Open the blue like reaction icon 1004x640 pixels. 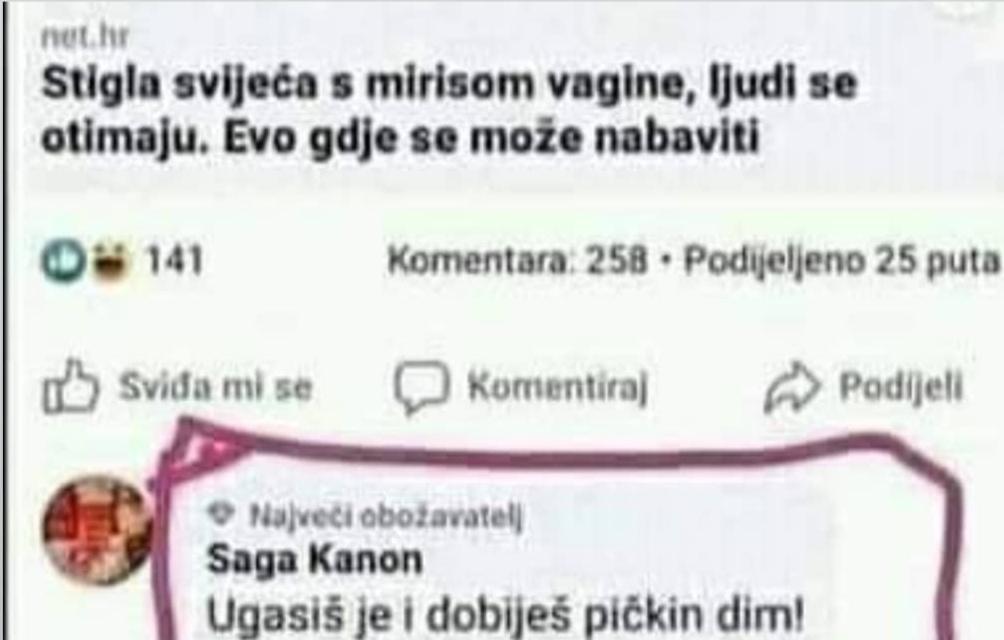pos(63,262)
